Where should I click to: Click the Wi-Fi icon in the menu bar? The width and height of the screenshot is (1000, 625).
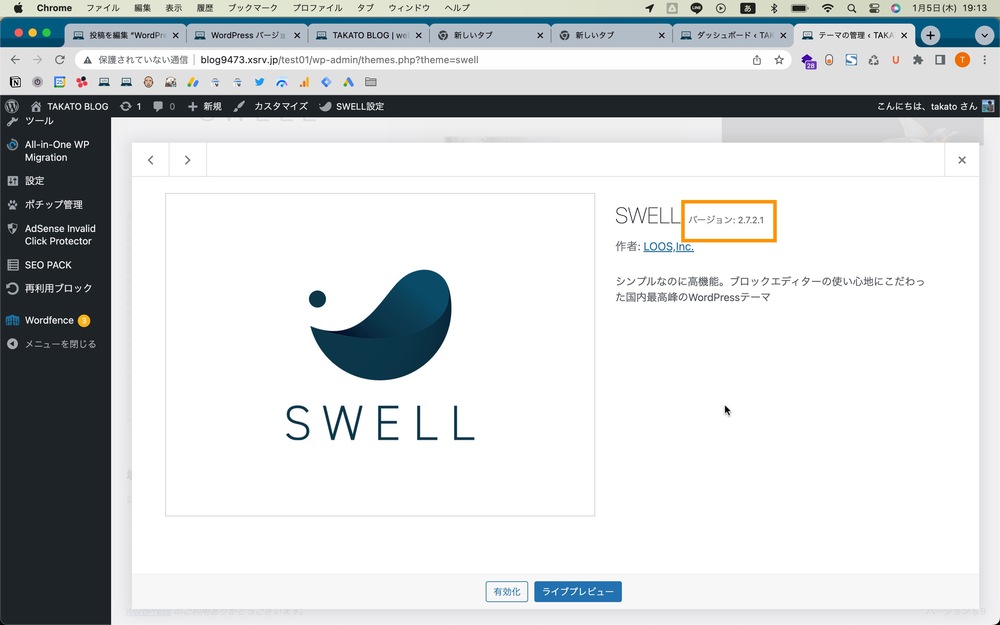pos(827,8)
